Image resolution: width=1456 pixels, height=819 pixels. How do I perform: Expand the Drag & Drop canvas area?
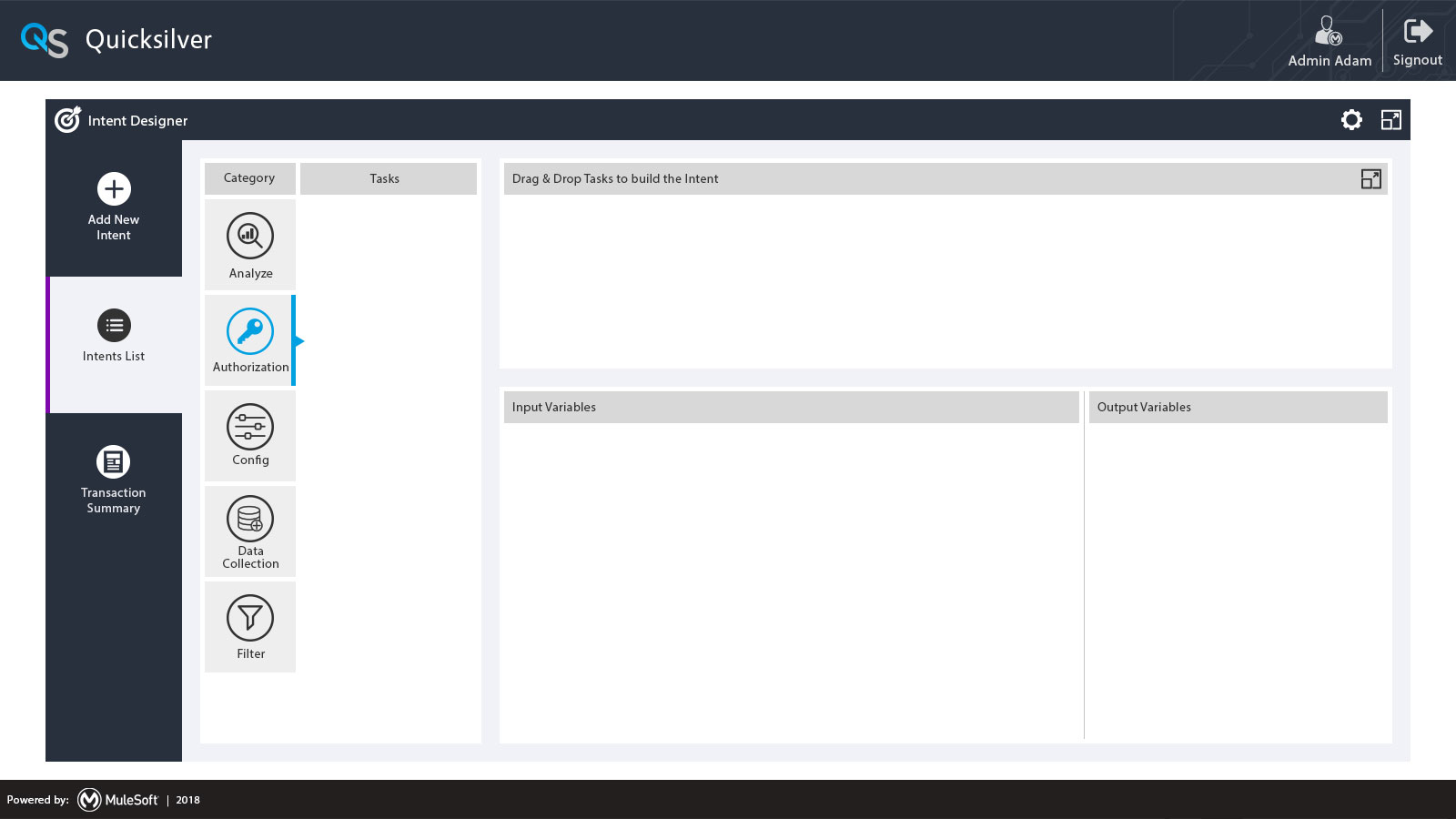pos(1370,179)
